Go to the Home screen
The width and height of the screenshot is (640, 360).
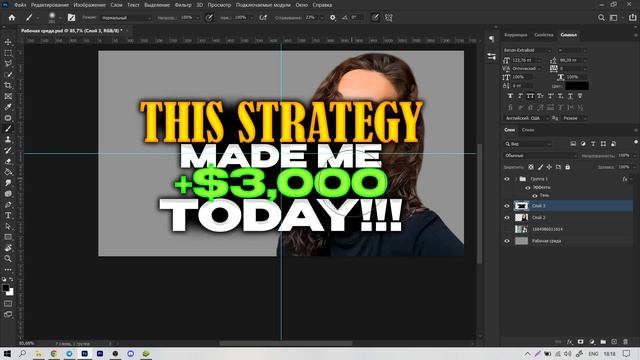pos(12,18)
